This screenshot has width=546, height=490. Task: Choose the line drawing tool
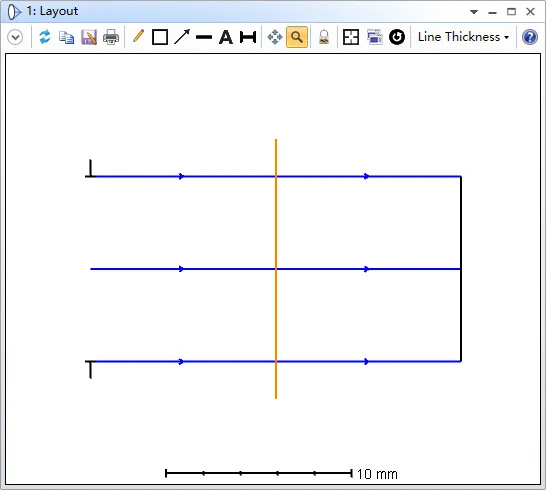[x=204, y=37]
